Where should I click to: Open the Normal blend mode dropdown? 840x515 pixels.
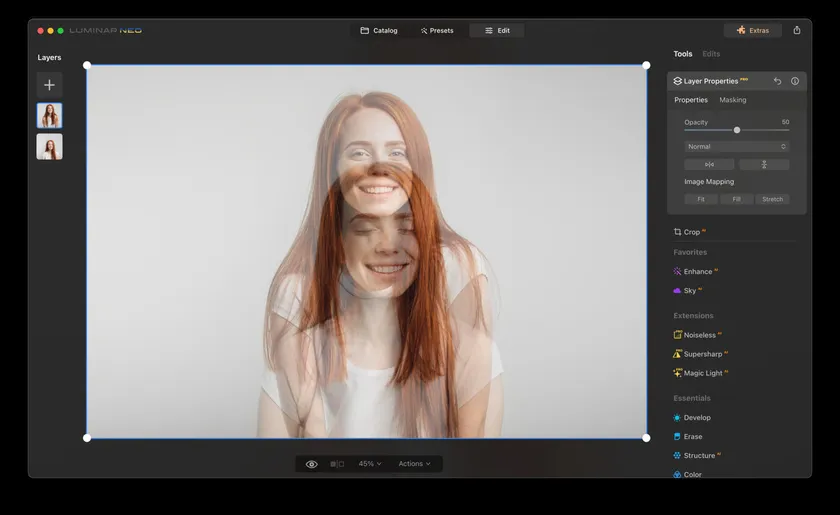pyautogui.click(x=736, y=146)
